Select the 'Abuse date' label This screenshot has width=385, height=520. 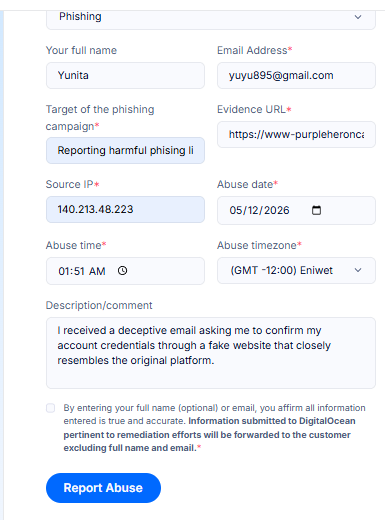coord(245,184)
